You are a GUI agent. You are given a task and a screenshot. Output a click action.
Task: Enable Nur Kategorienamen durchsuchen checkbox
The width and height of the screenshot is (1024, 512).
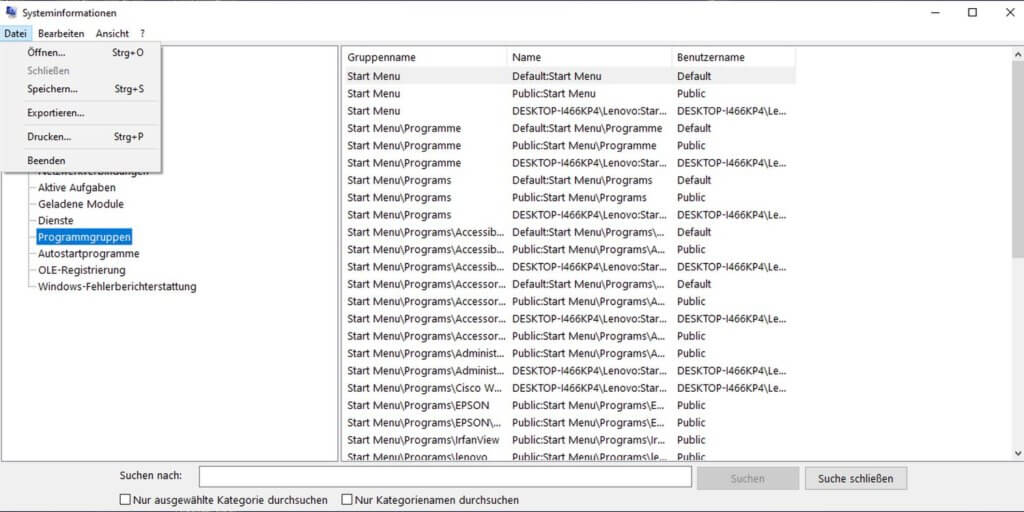(x=347, y=500)
